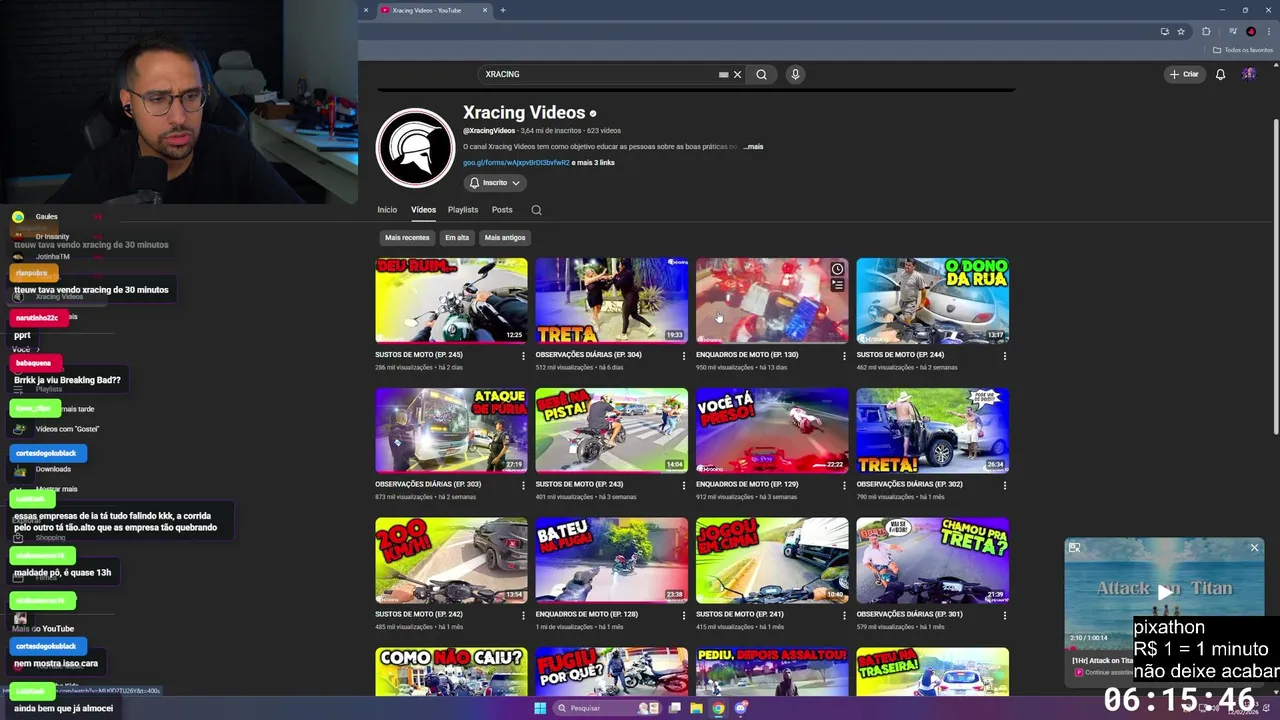1280x720 pixels.
Task: Bookmark this page with the star icon
Action: pos(1181,31)
